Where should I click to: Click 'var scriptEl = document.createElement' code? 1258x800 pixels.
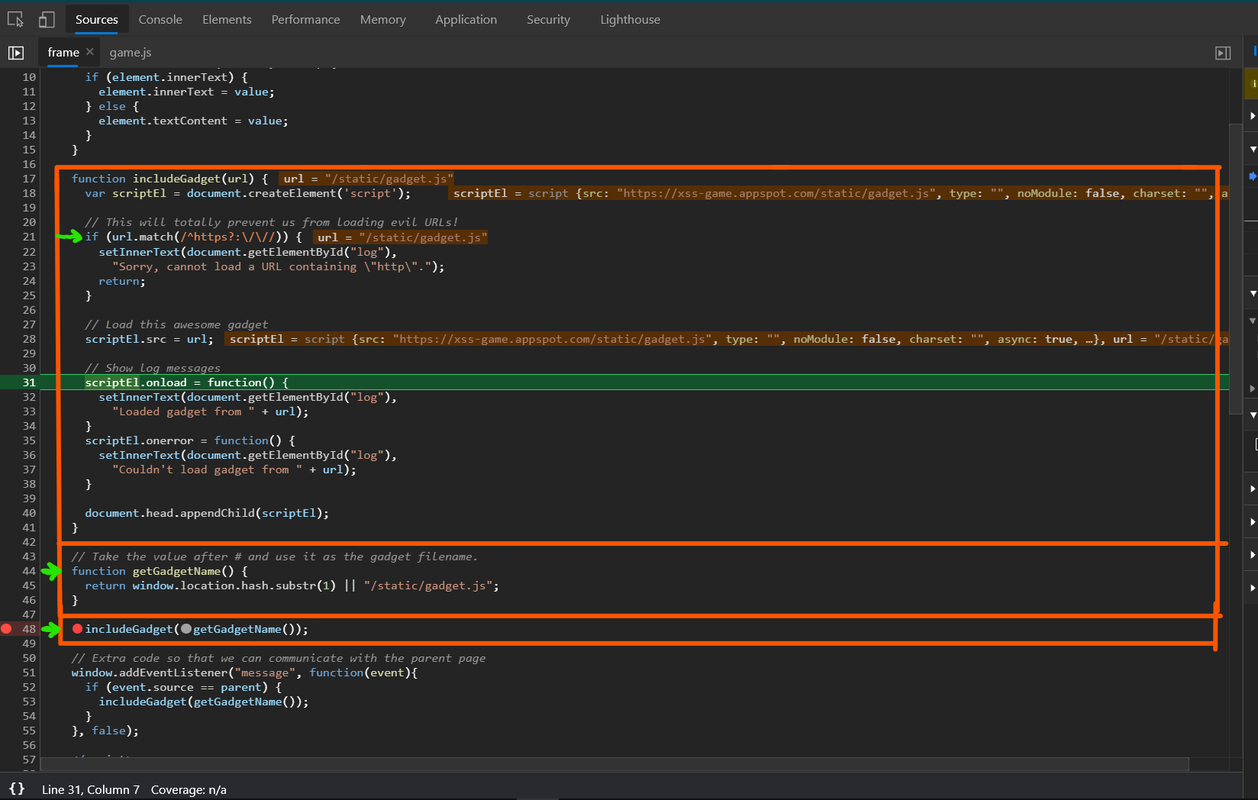[248, 193]
